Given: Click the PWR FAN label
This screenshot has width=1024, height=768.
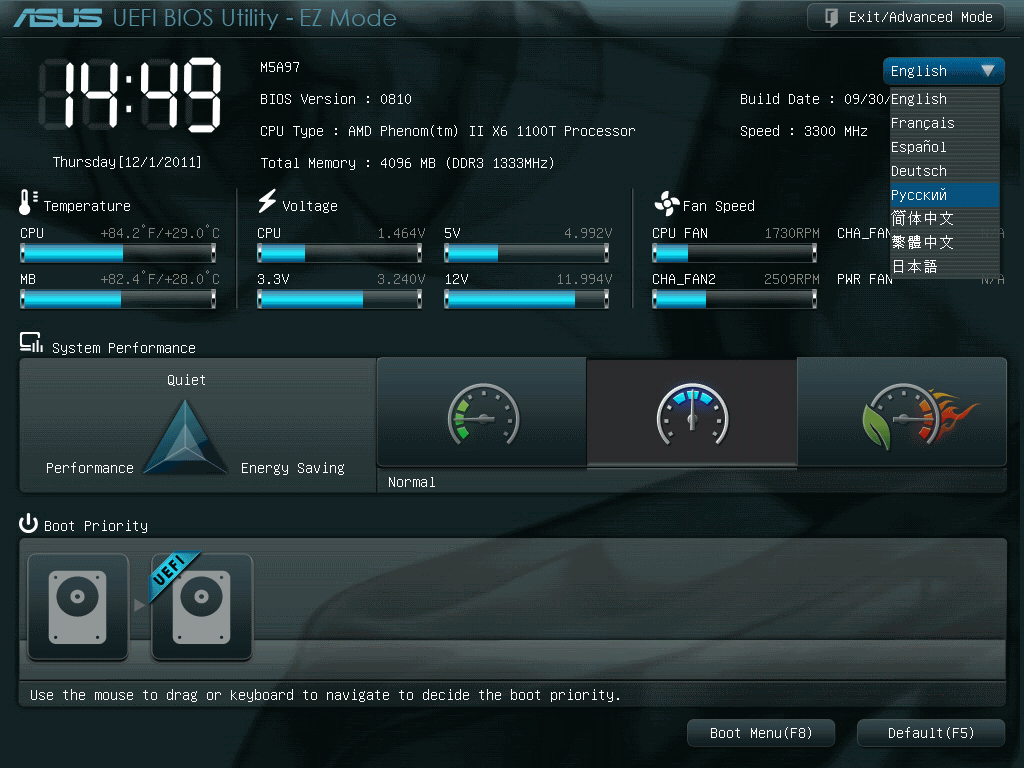Looking at the screenshot, I should (x=864, y=280).
